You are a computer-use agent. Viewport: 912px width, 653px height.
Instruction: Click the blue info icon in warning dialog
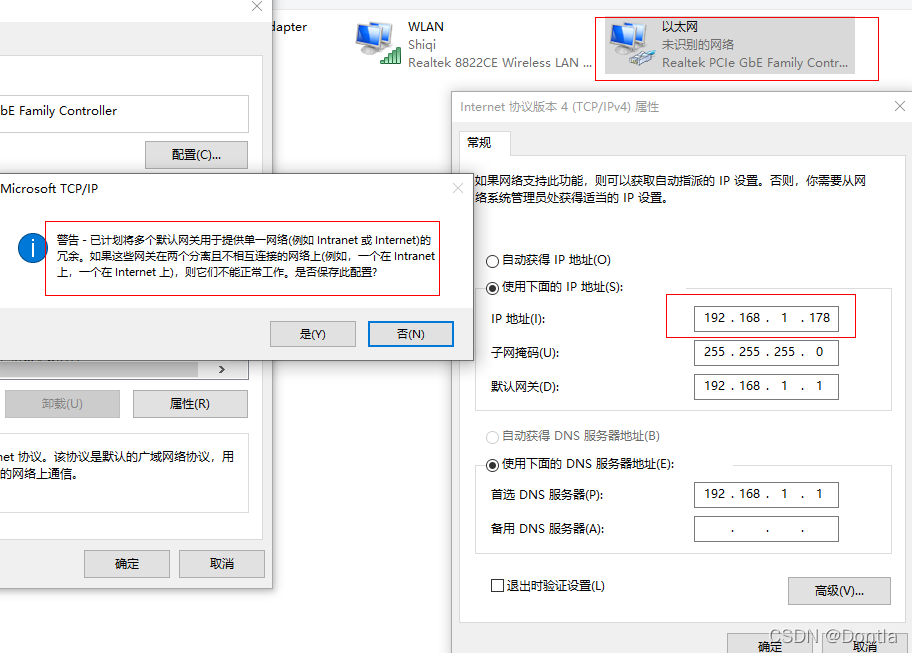click(33, 248)
